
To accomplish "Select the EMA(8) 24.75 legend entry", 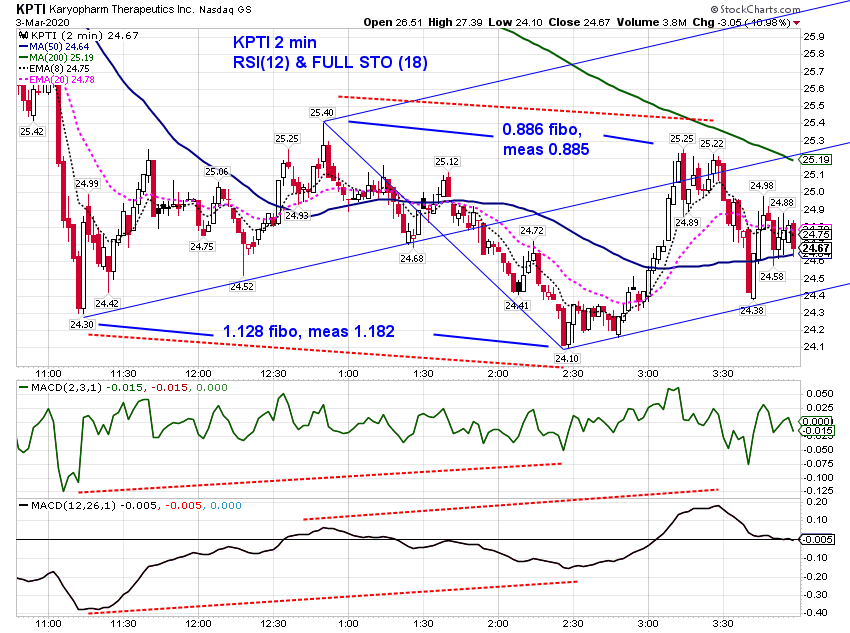I will pyautogui.click(x=54, y=68).
